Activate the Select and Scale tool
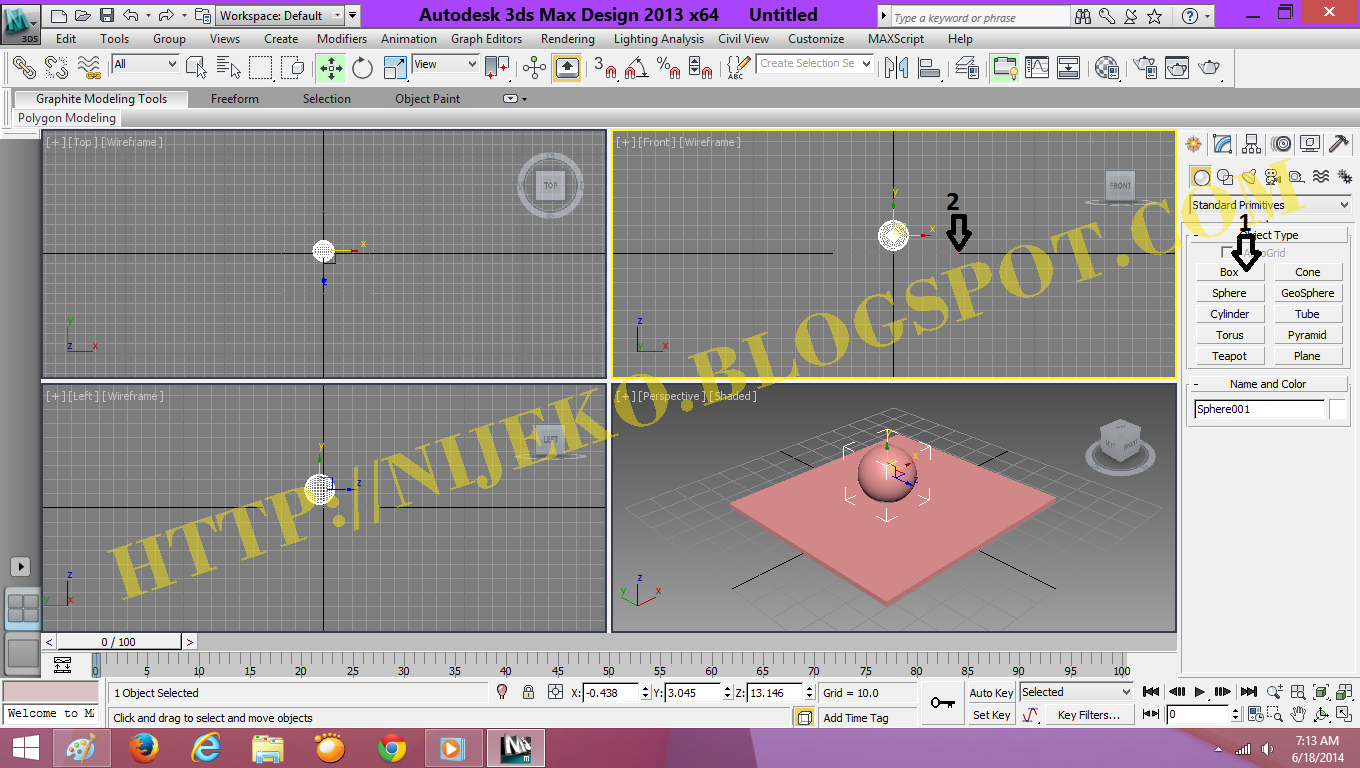1360x768 pixels. [x=395, y=67]
